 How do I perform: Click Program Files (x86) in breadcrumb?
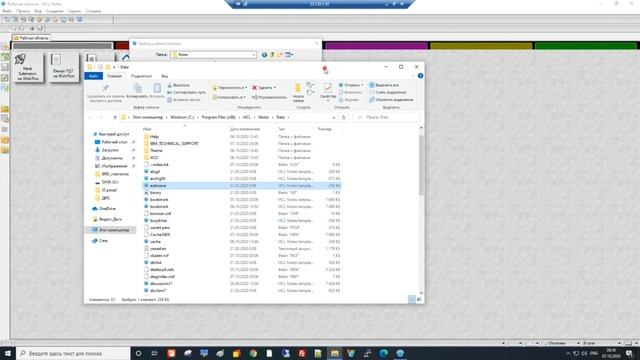218,117
